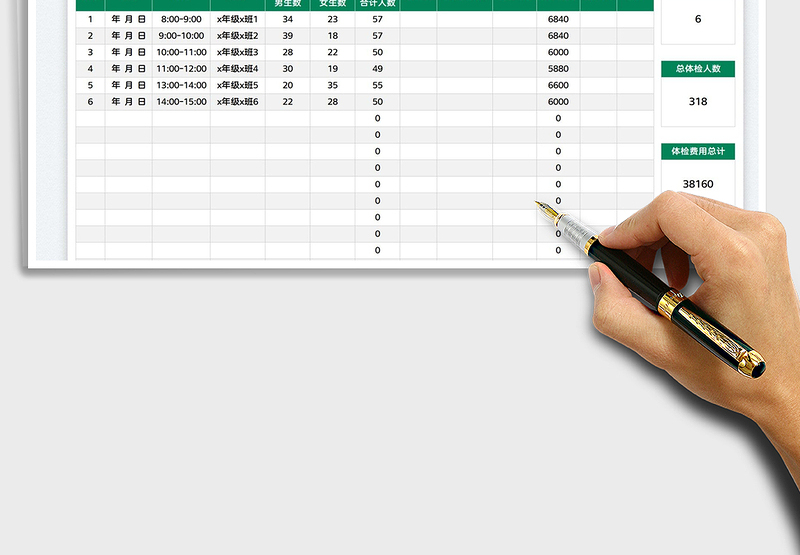This screenshot has height=555, width=800.
Task: Click the 总体检人数 summary label
Action: click(x=698, y=69)
